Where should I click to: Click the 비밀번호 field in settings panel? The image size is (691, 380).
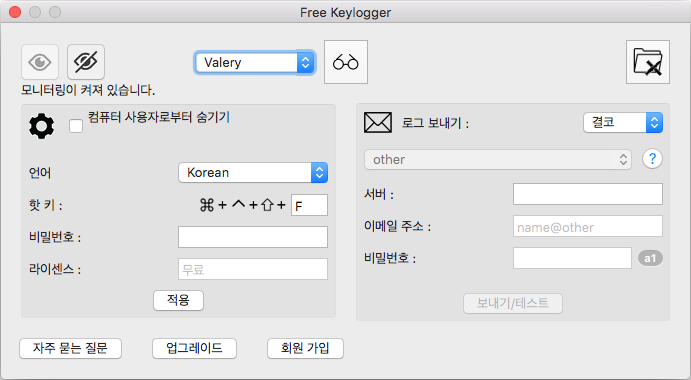pos(253,237)
